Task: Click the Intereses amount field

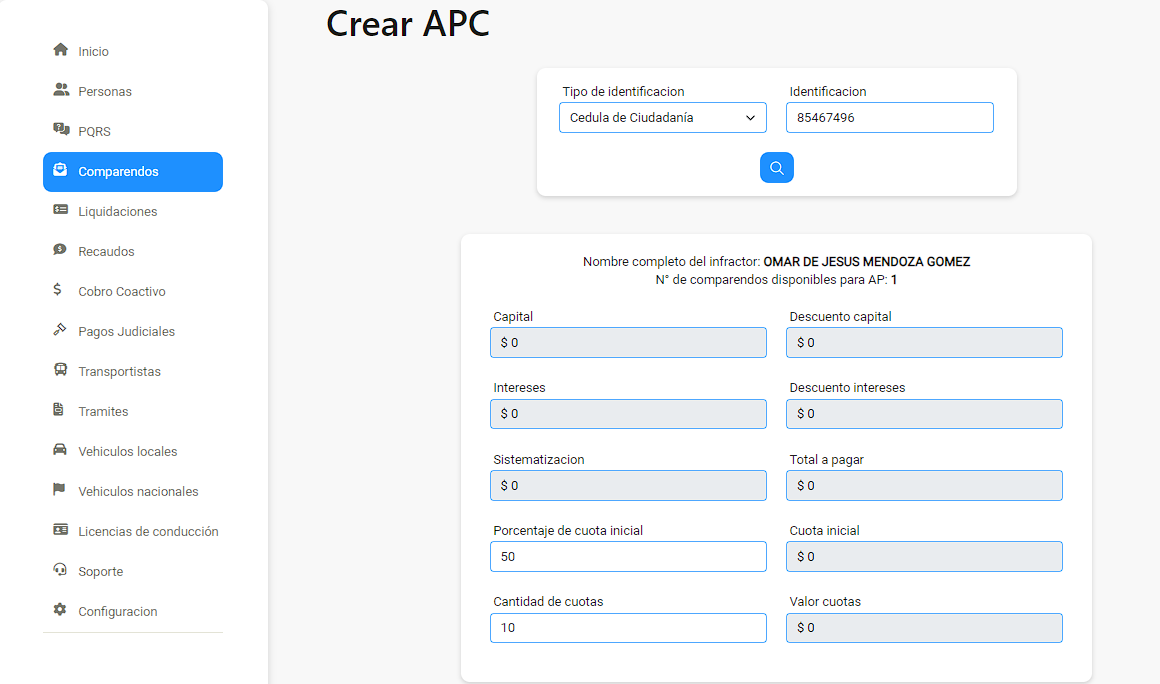Action: (x=628, y=414)
